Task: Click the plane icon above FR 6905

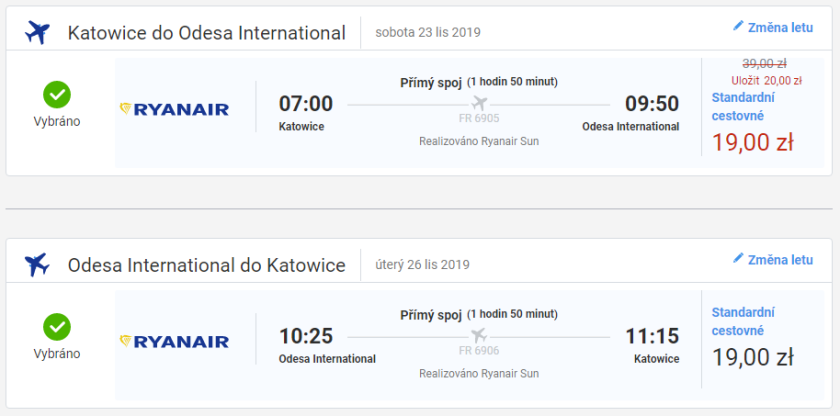Action: 478,103
